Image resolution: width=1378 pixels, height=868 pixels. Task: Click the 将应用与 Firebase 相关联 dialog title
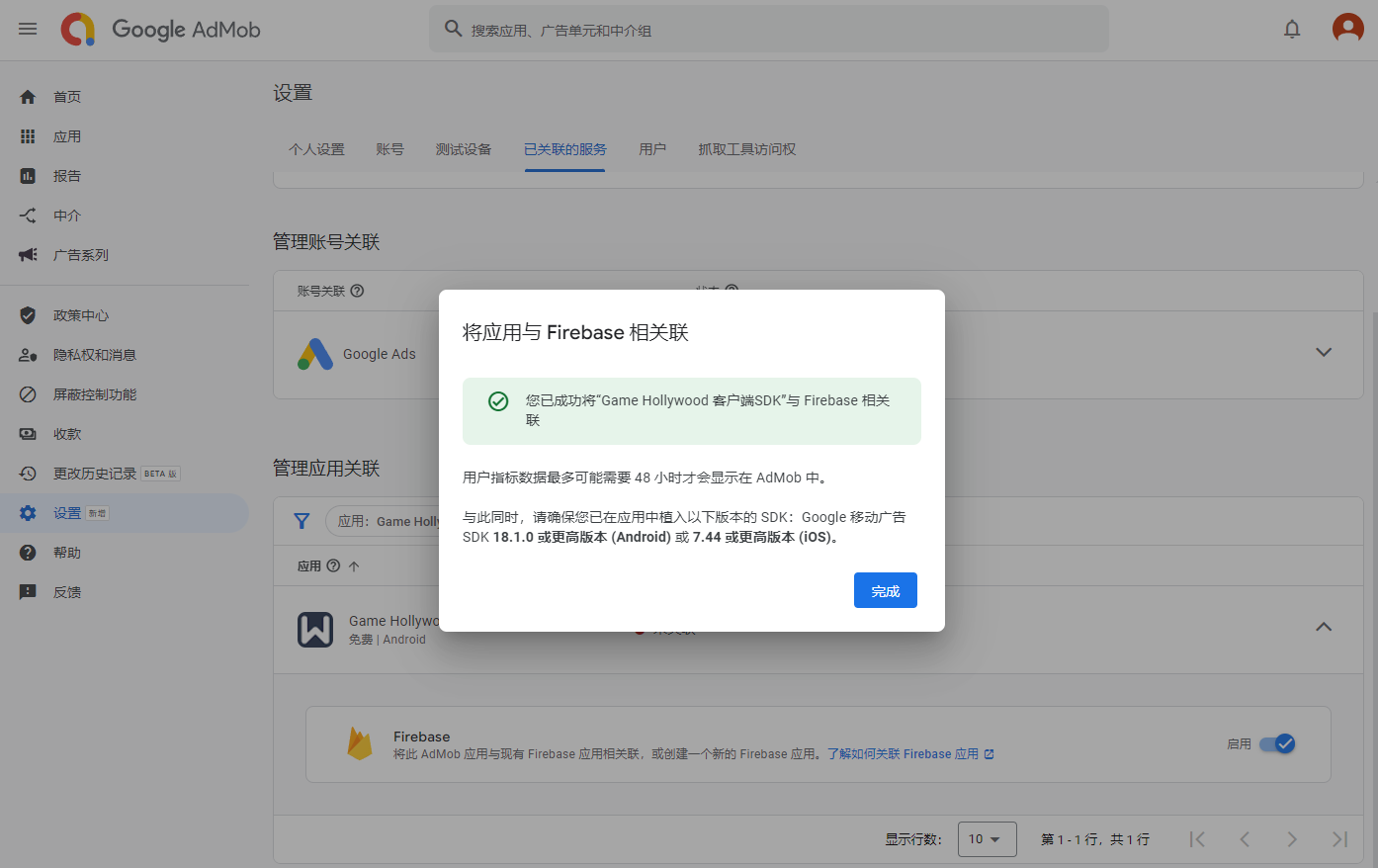pyautogui.click(x=575, y=332)
